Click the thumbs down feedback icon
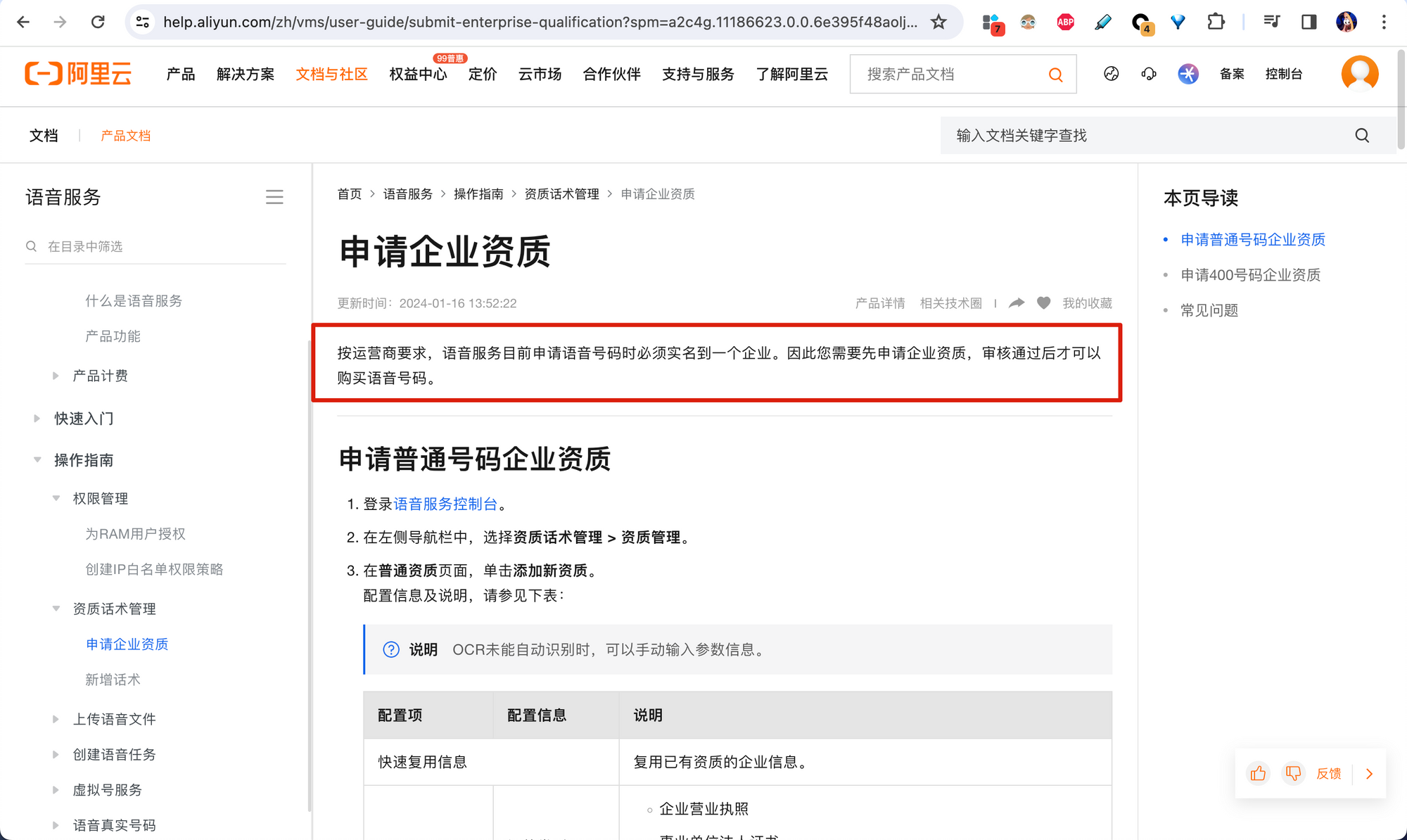 tap(1293, 774)
